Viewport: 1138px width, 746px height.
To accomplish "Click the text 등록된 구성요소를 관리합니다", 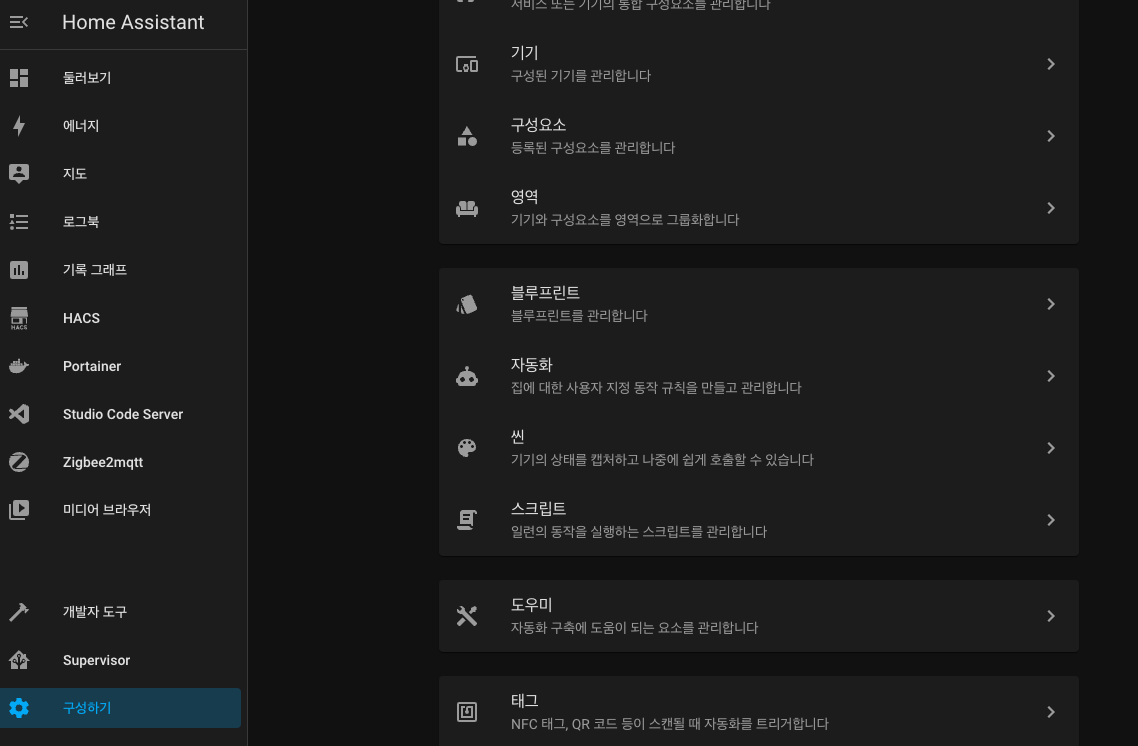I will [x=593, y=147].
